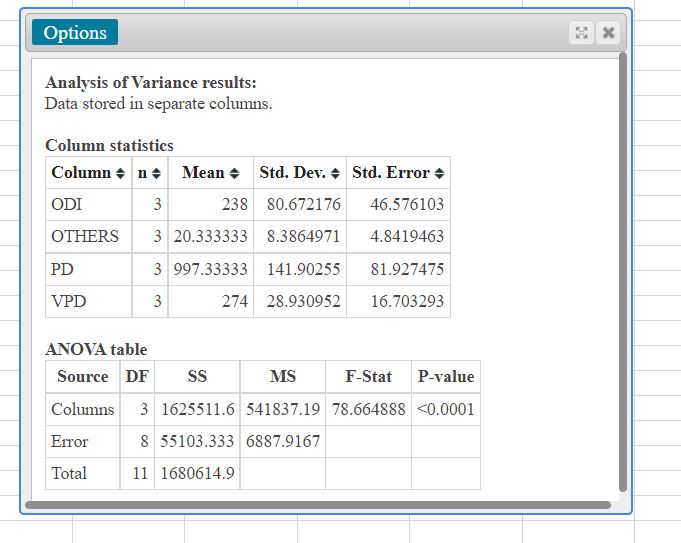Screen dimensions: 681x543
Task: Sort by the Std. Error column arrows
Action: click(439, 173)
